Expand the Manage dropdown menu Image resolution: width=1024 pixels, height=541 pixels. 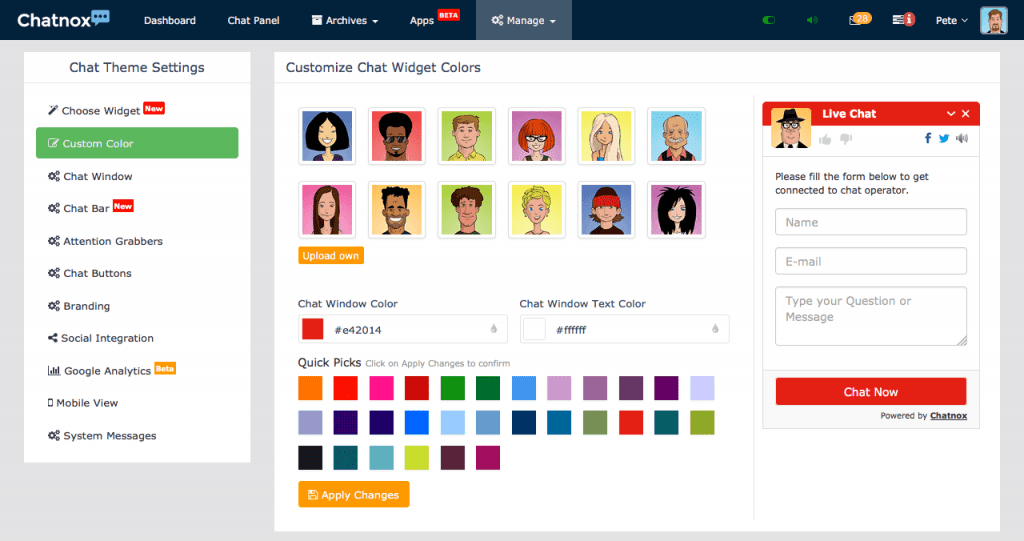click(524, 20)
